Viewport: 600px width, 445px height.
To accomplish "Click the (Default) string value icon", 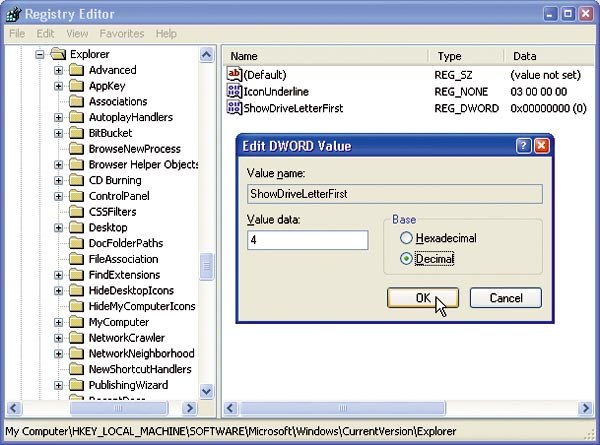I will pos(235,75).
